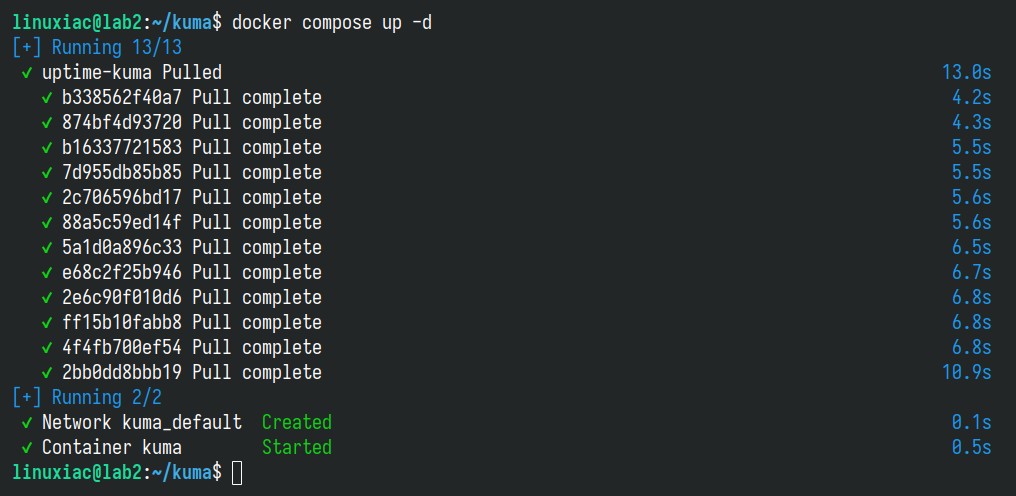The height and width of the screenshot is (496, 1016).
Task: Click the 13.0s timing for uptime-kuma
Action: point(967,73)
